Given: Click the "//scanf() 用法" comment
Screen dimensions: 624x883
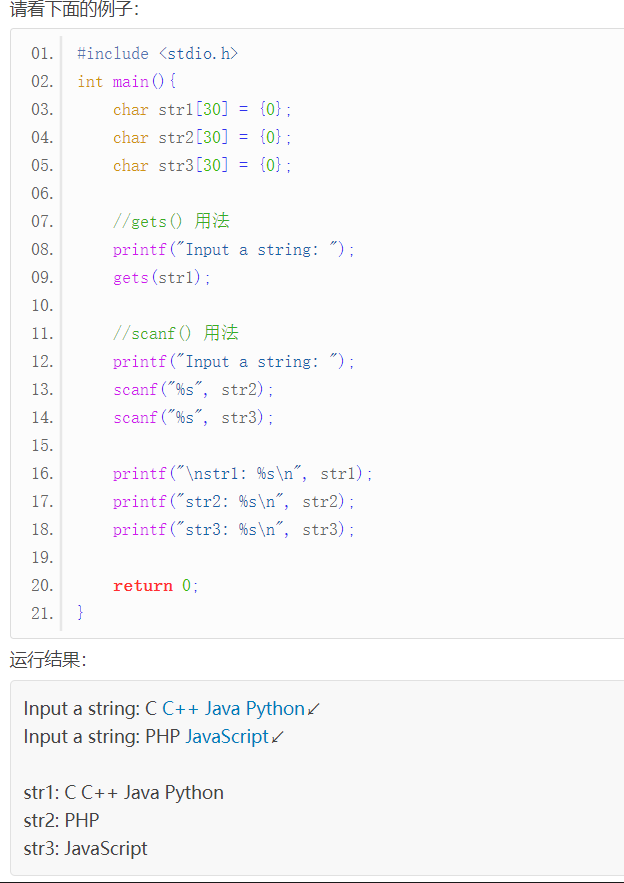Looking at the screenshot, I should (x=175, y=333).
